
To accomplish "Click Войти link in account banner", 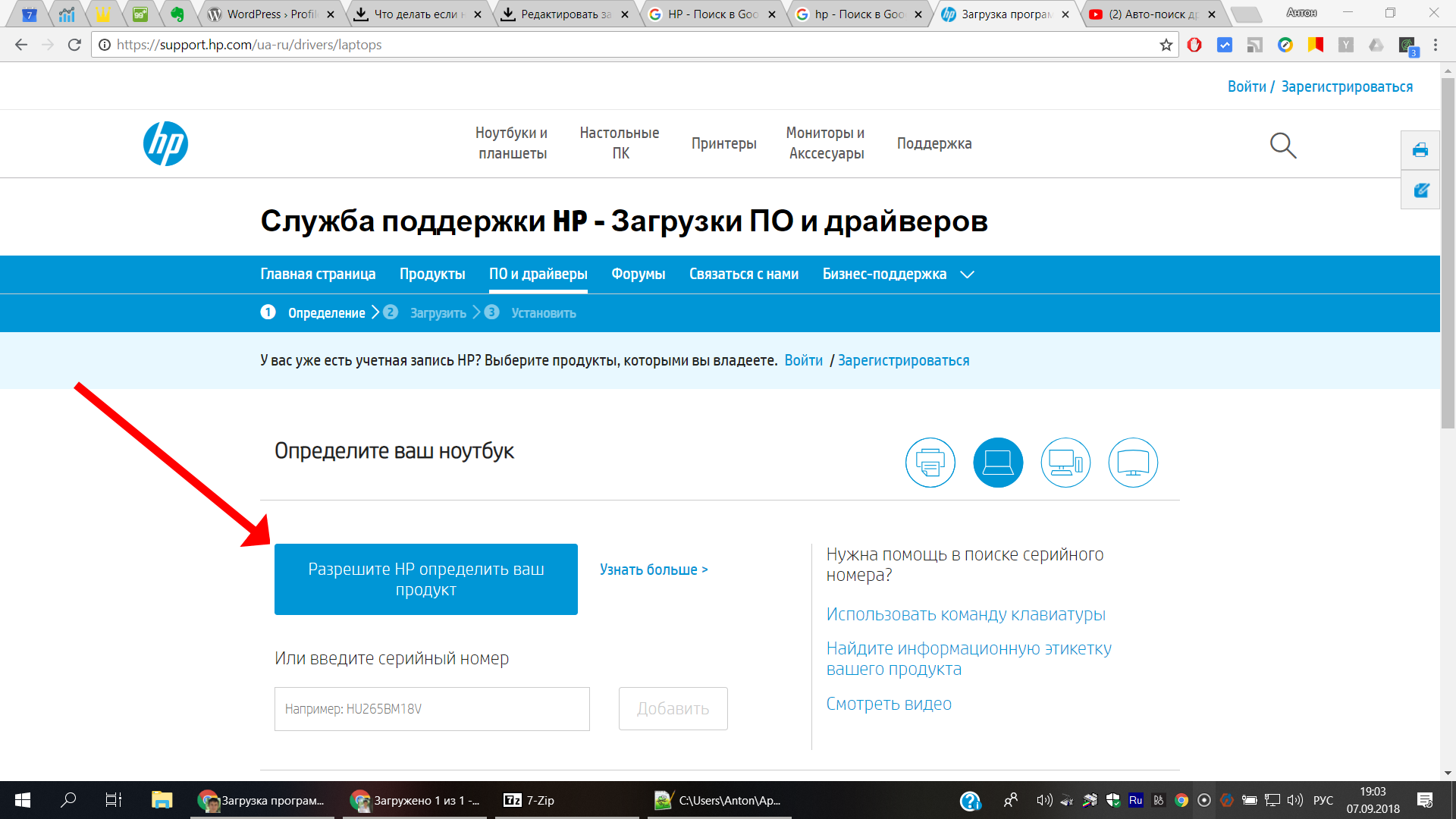I will click(803, 360).
